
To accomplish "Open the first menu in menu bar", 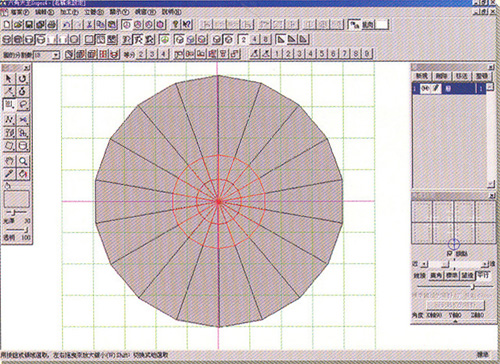I will 19,12.
